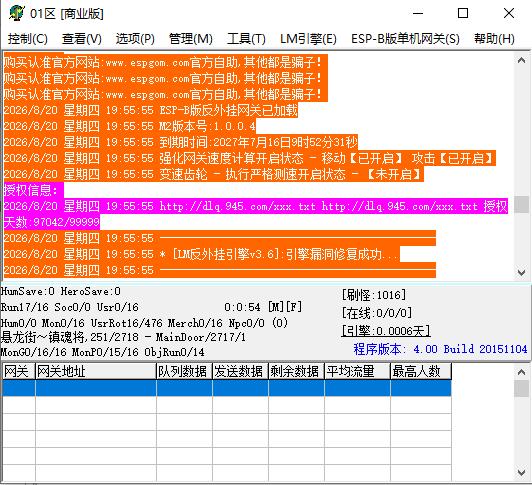
Task: Click the 授权信息: log line
Action: pos(34,190)
